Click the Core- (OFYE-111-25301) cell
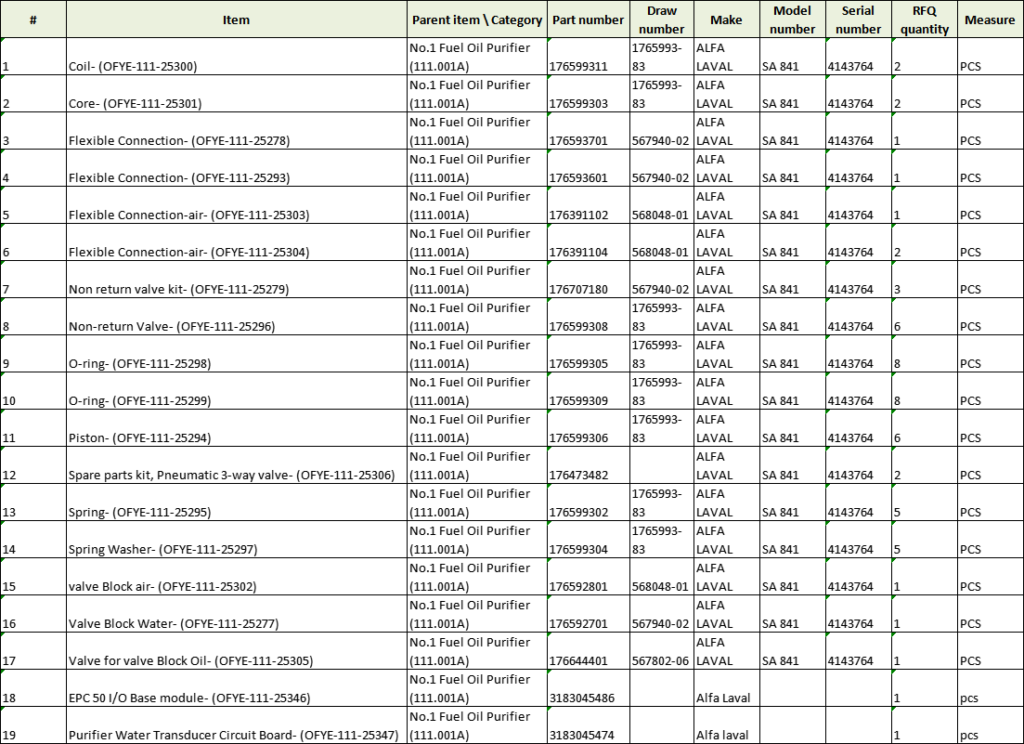Image resolution: width=1024 pixels, height=744 pixels. click(x=236, y=104)
